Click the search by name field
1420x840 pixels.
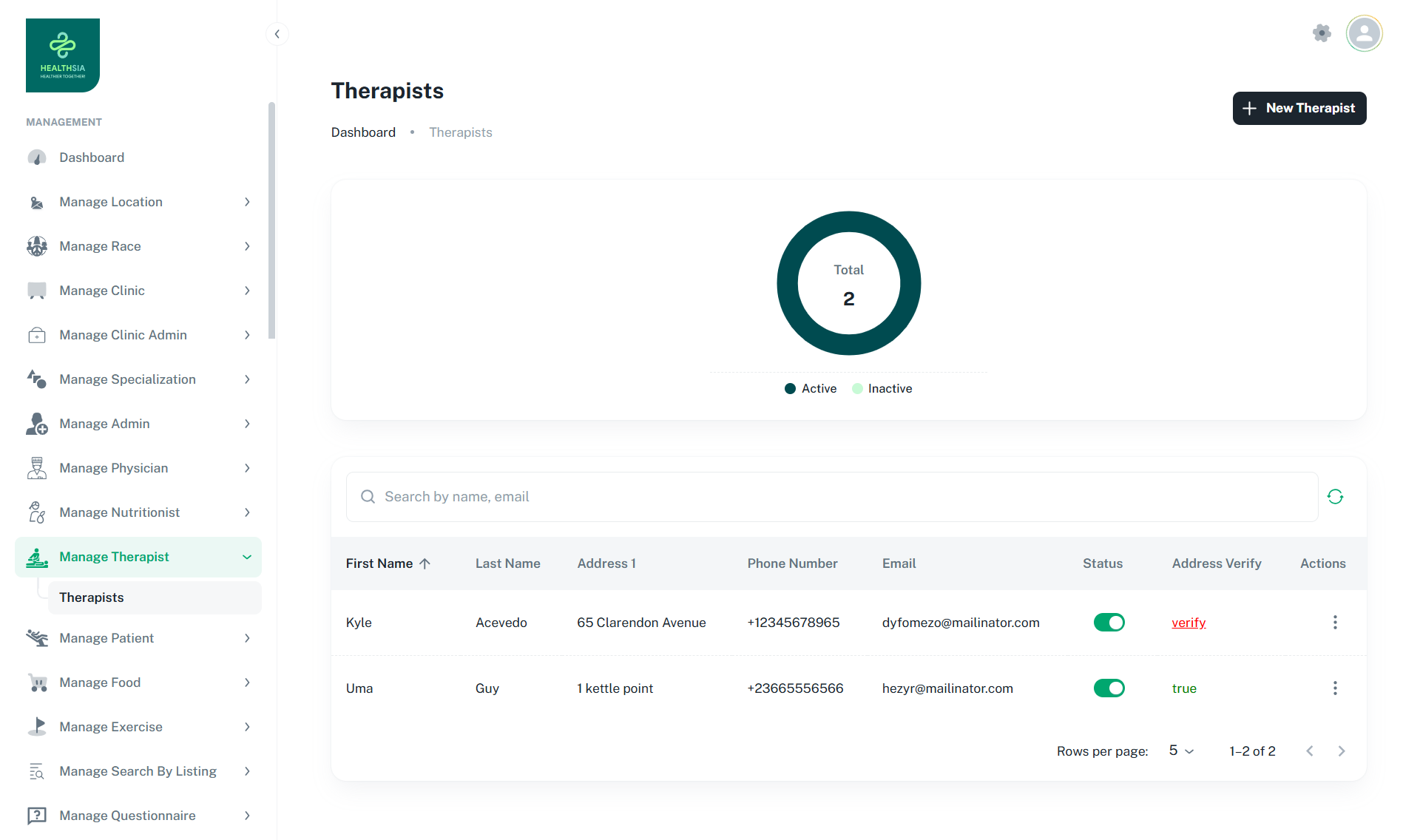[x=832, y=497]
